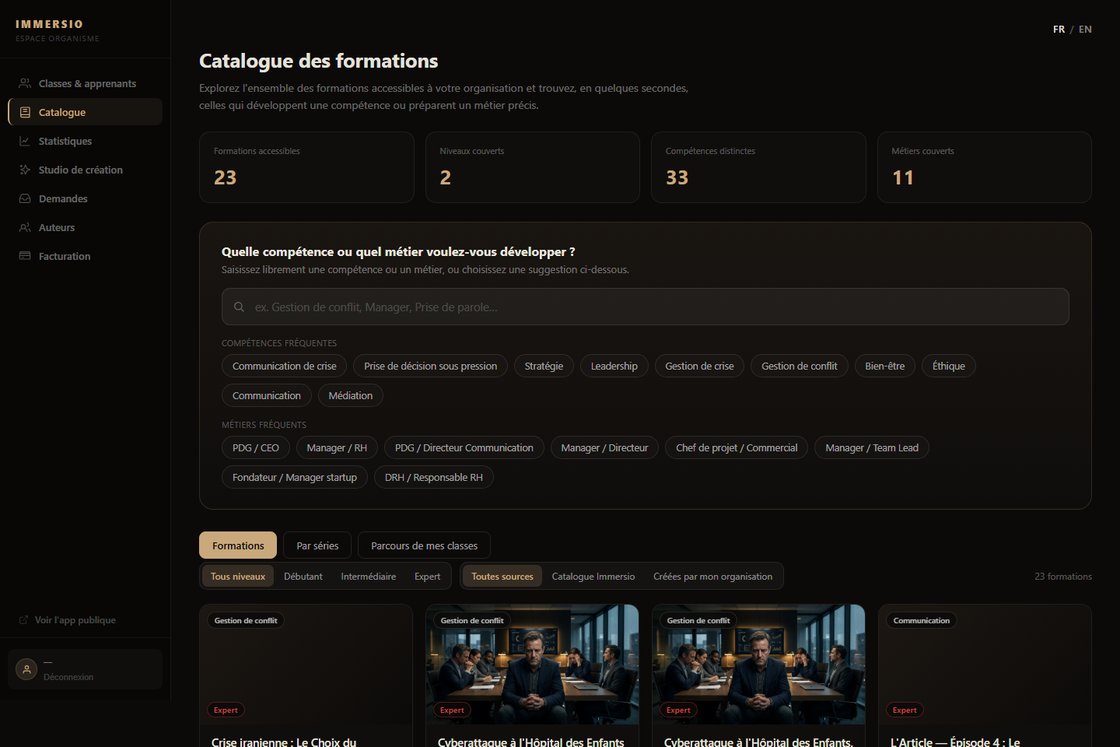Focus the competence or métier search field

coord(645,307)
